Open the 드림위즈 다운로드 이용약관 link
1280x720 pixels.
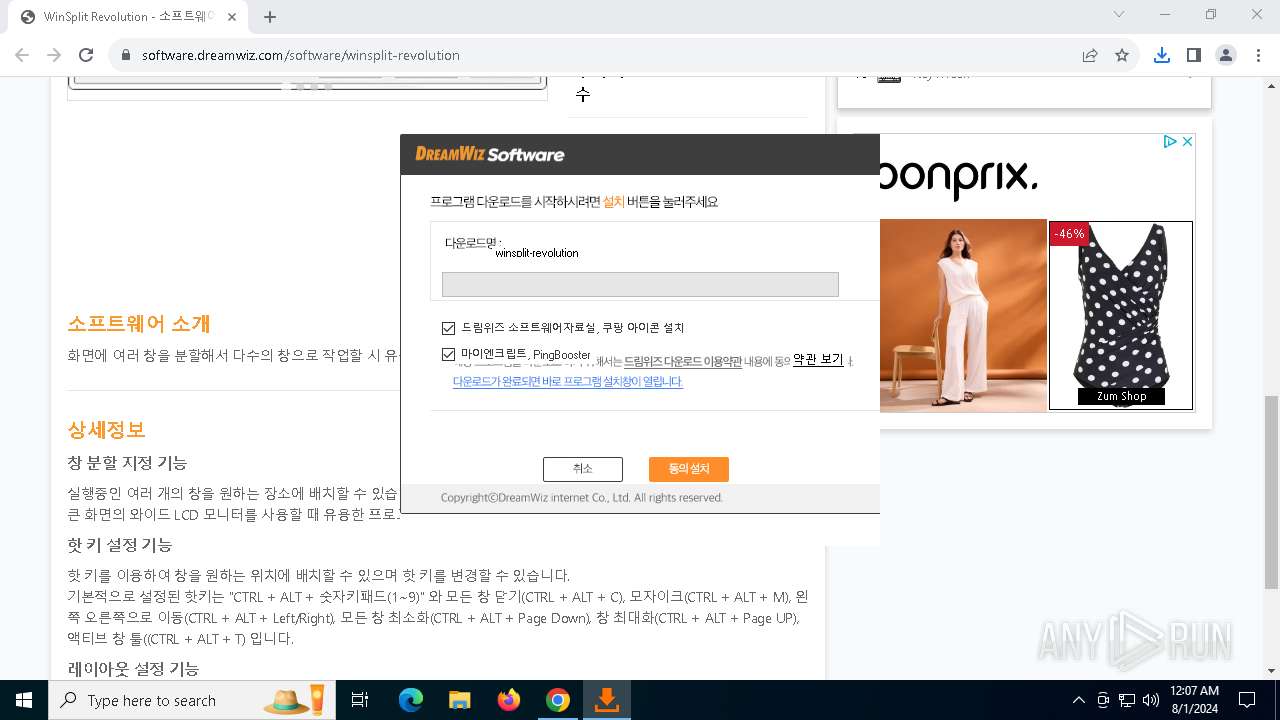[683, 362]
